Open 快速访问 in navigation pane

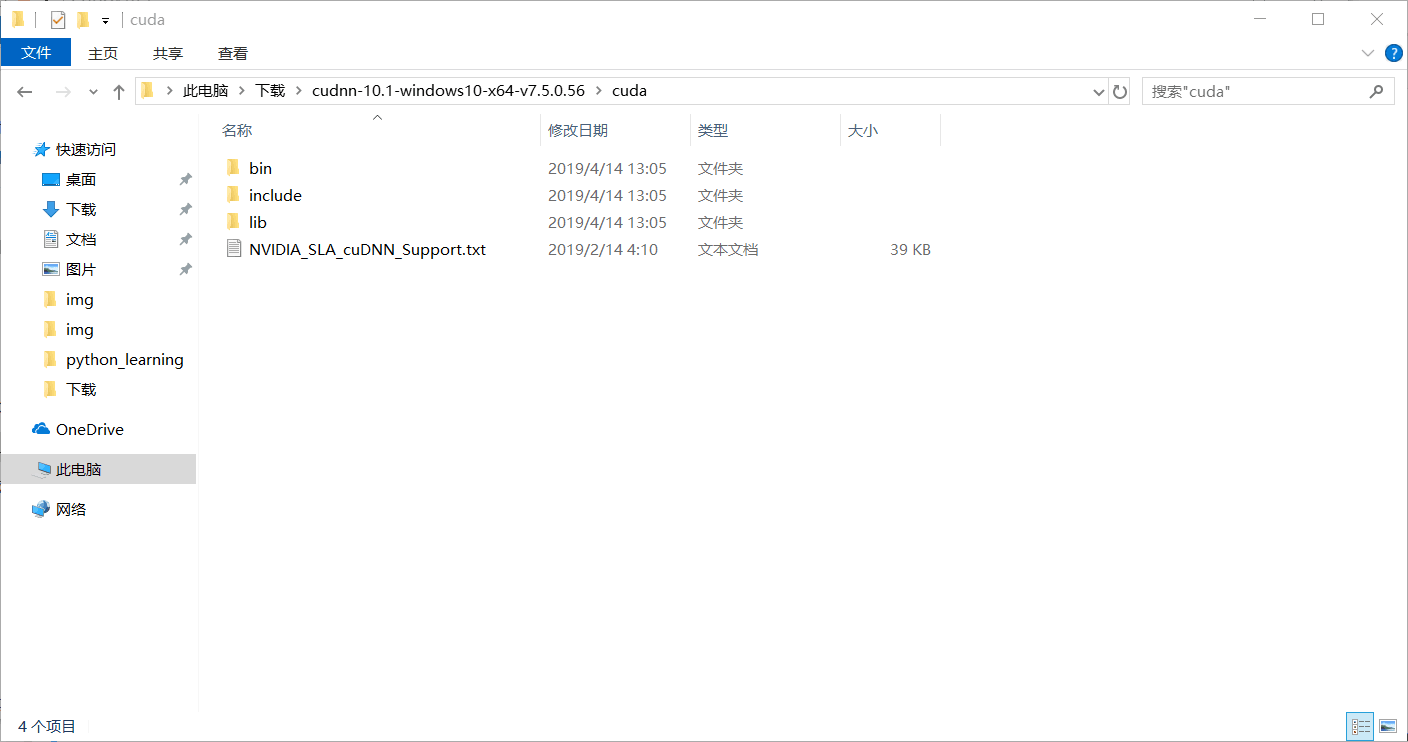[x=86, y=149]
